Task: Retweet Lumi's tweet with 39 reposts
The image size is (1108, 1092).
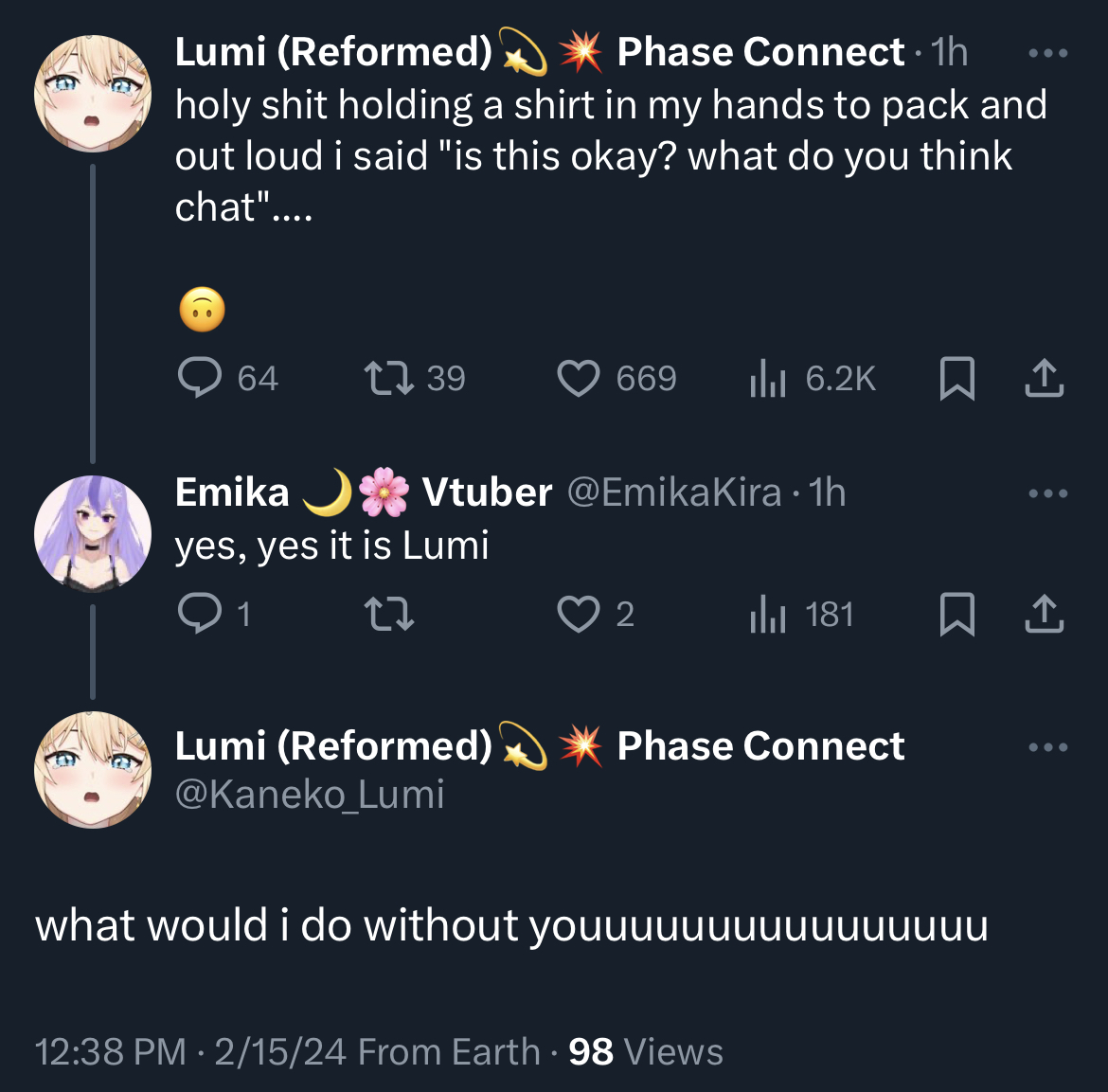Action: [x=388, y=378]
